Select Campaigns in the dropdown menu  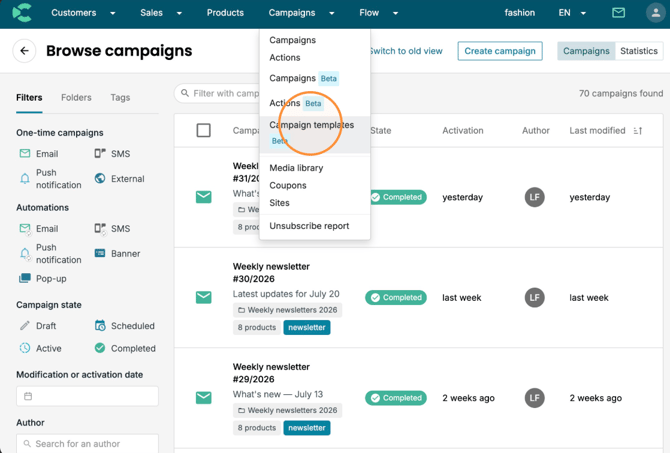pos(292,40)
